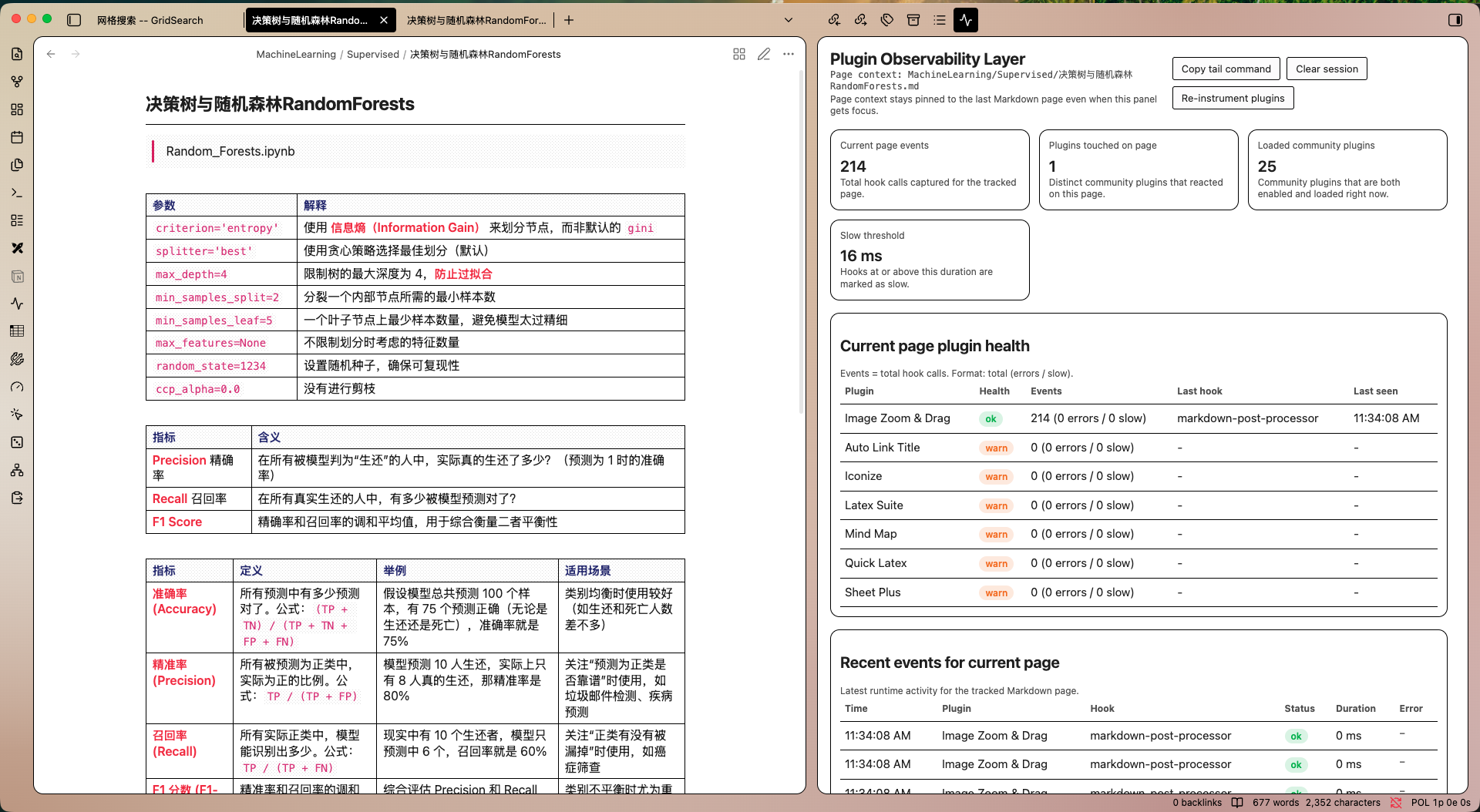Switch to the third 决策树与随机森林RandomFor... tab
The width and height of the screenshot is (1480, 812).
tap(476, 20)
